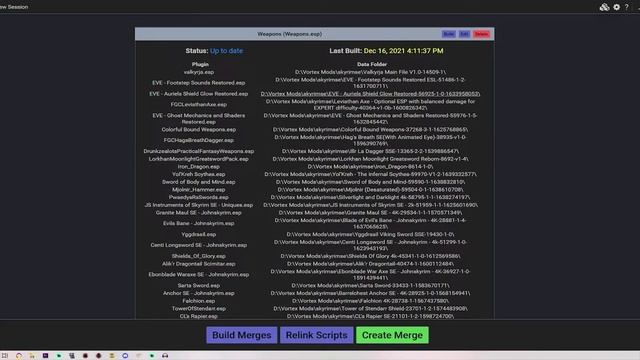Image resolution: width=640 pixels, height=360 pixels.
Task: Click the Yggdrasil Viking Sword SSE folder path
Action: tap(370, 234)
